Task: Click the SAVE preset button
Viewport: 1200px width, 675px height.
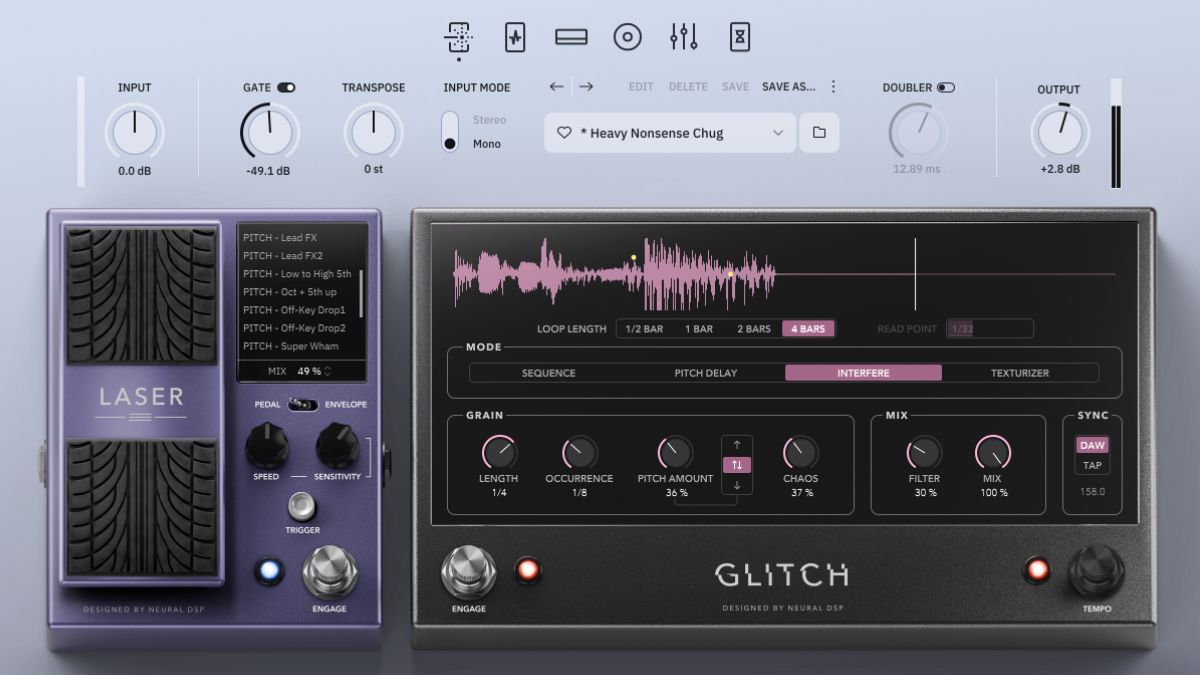Action: tap(735, 87)
